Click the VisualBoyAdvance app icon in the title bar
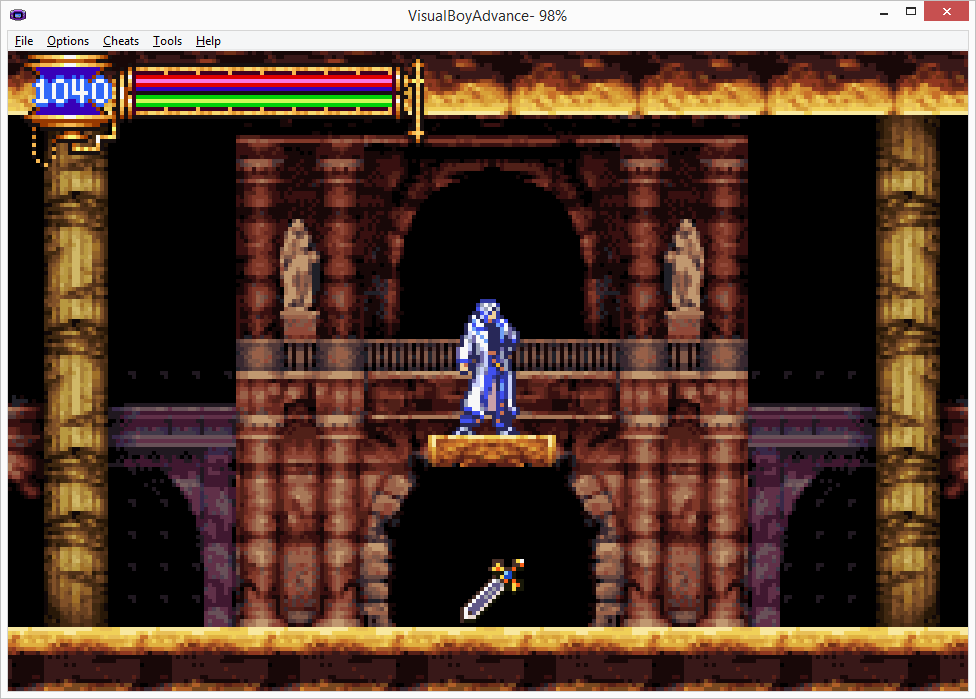Viewport: 976px width, 699px height. point(18,14)
